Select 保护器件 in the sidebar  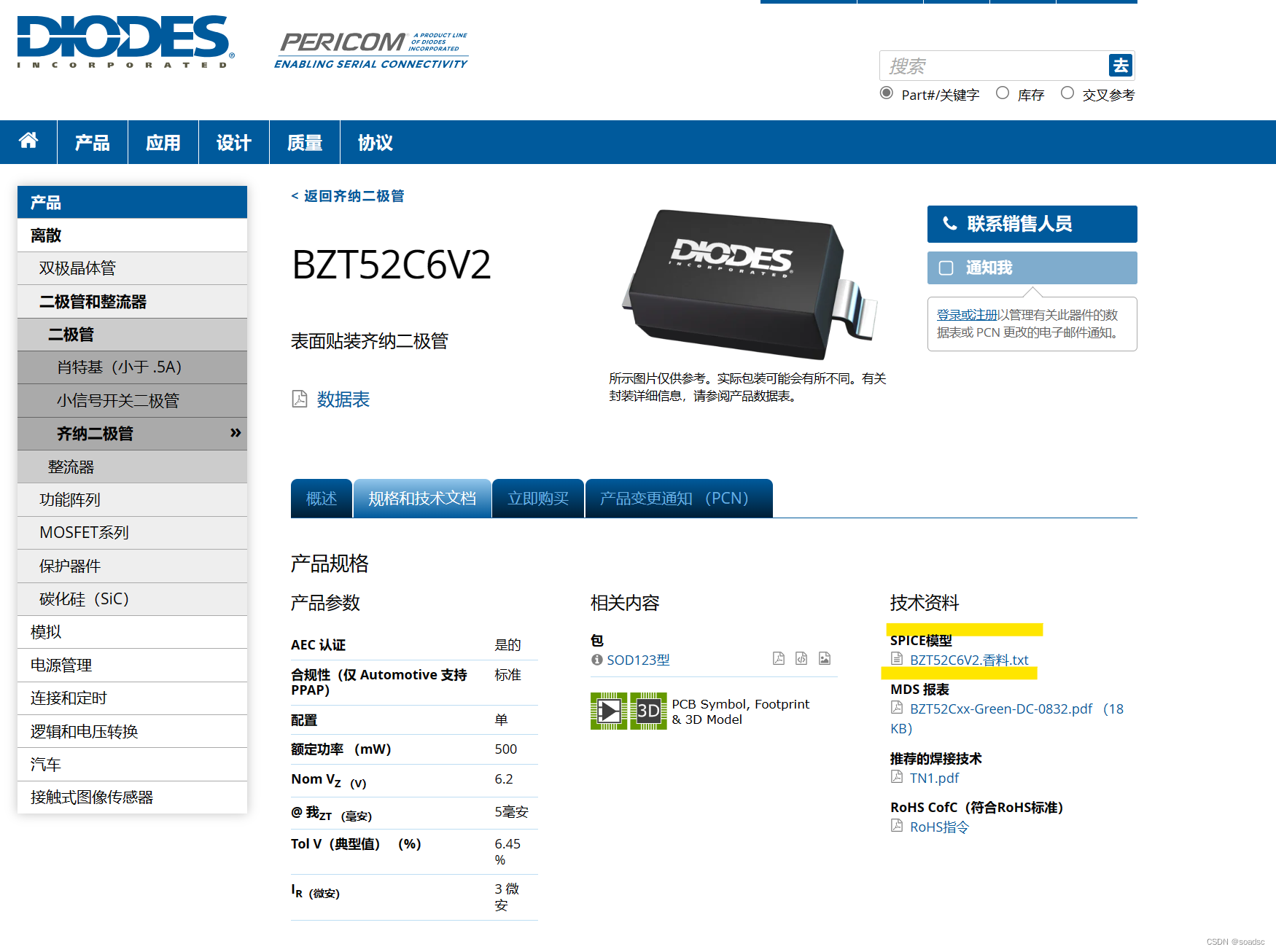pos(132,566)
